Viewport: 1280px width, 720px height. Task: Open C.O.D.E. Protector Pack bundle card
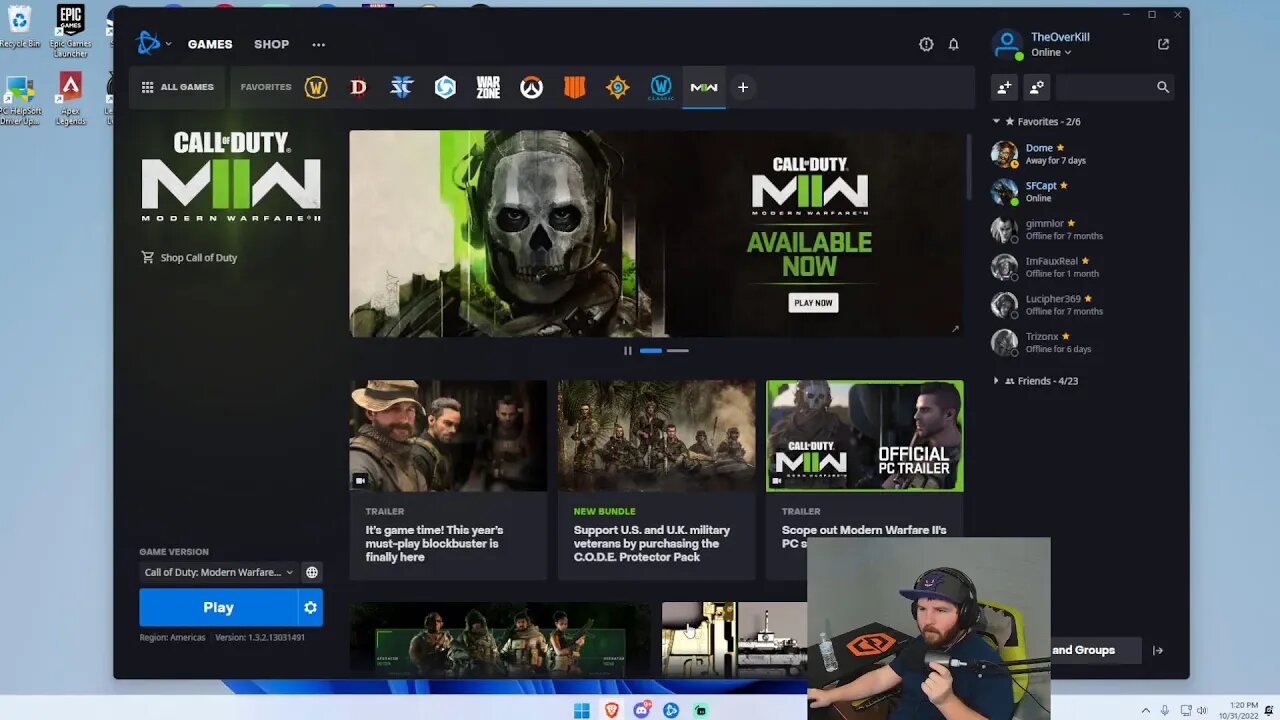point(657,480)
